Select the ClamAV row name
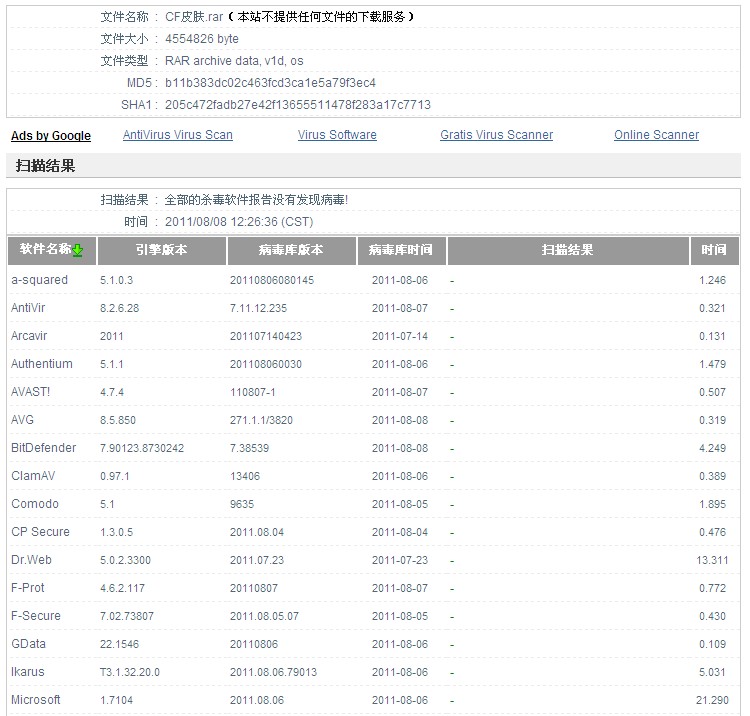 tap(33, 476)
